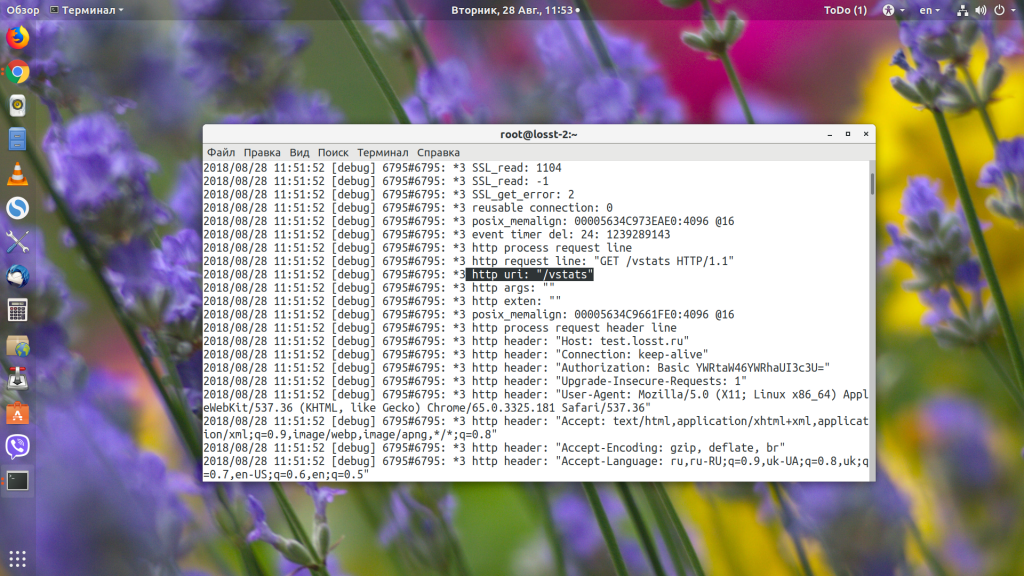Launch the Calculator app

tap(17, 309)
